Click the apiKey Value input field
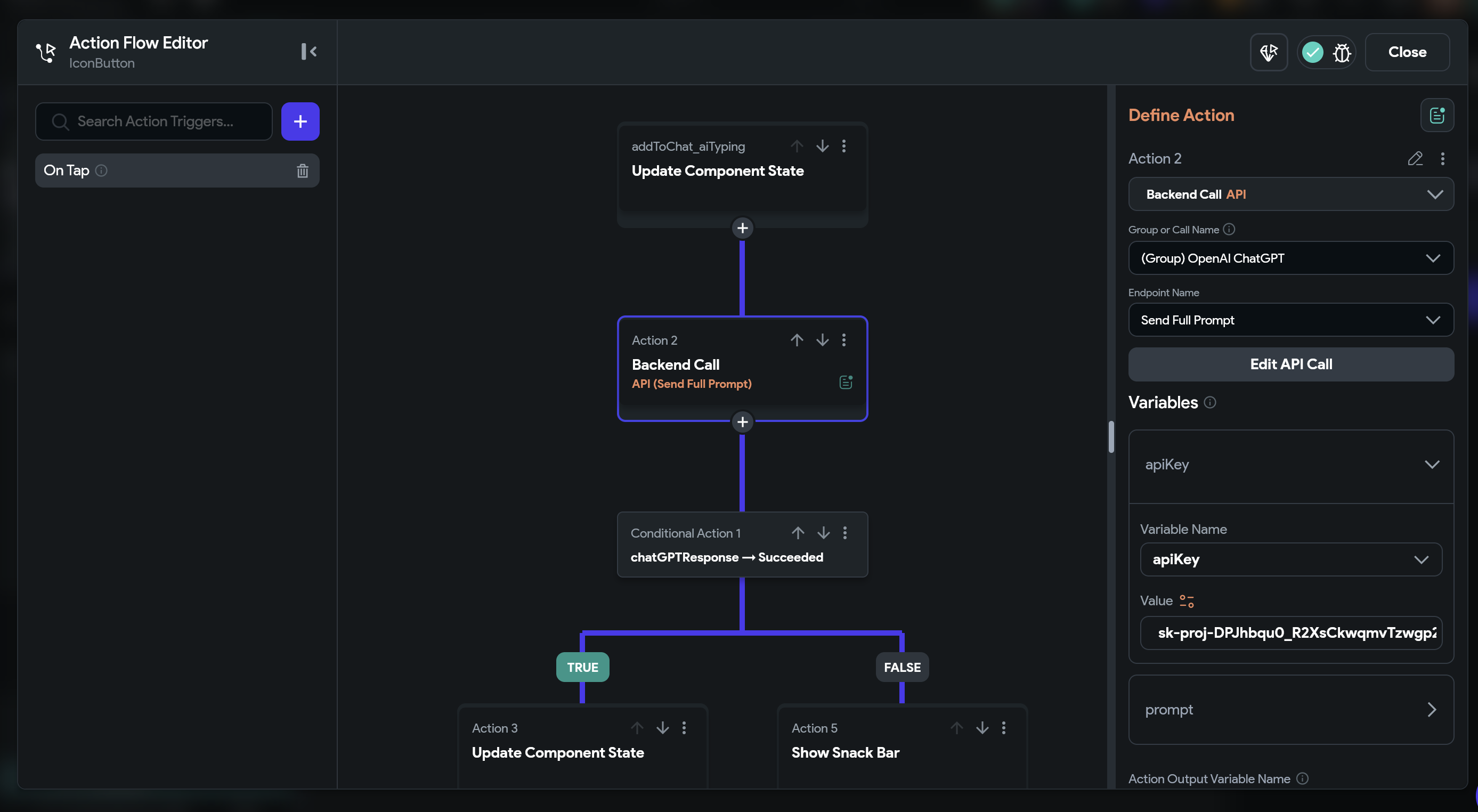This screenshot has width=1478, height=812. point(1291,633)
